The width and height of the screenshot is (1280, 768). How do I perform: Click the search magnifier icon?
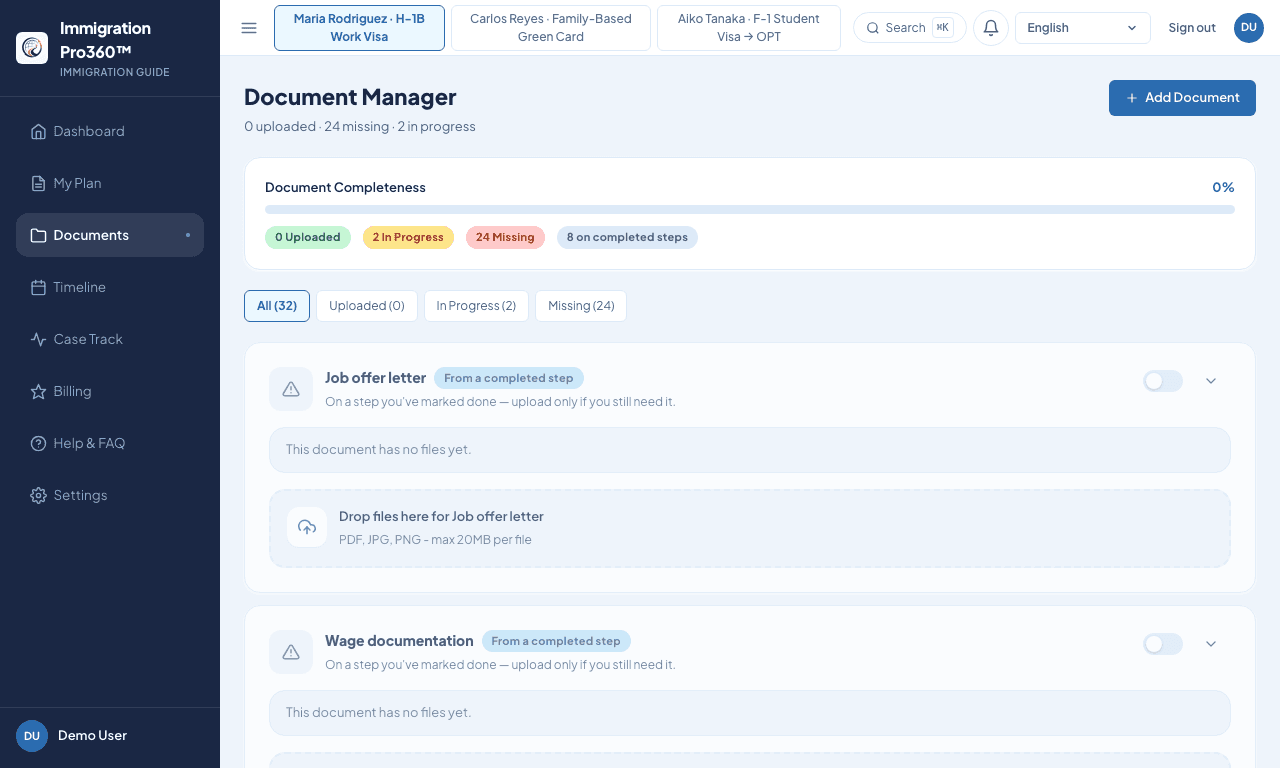click(873, 28)
